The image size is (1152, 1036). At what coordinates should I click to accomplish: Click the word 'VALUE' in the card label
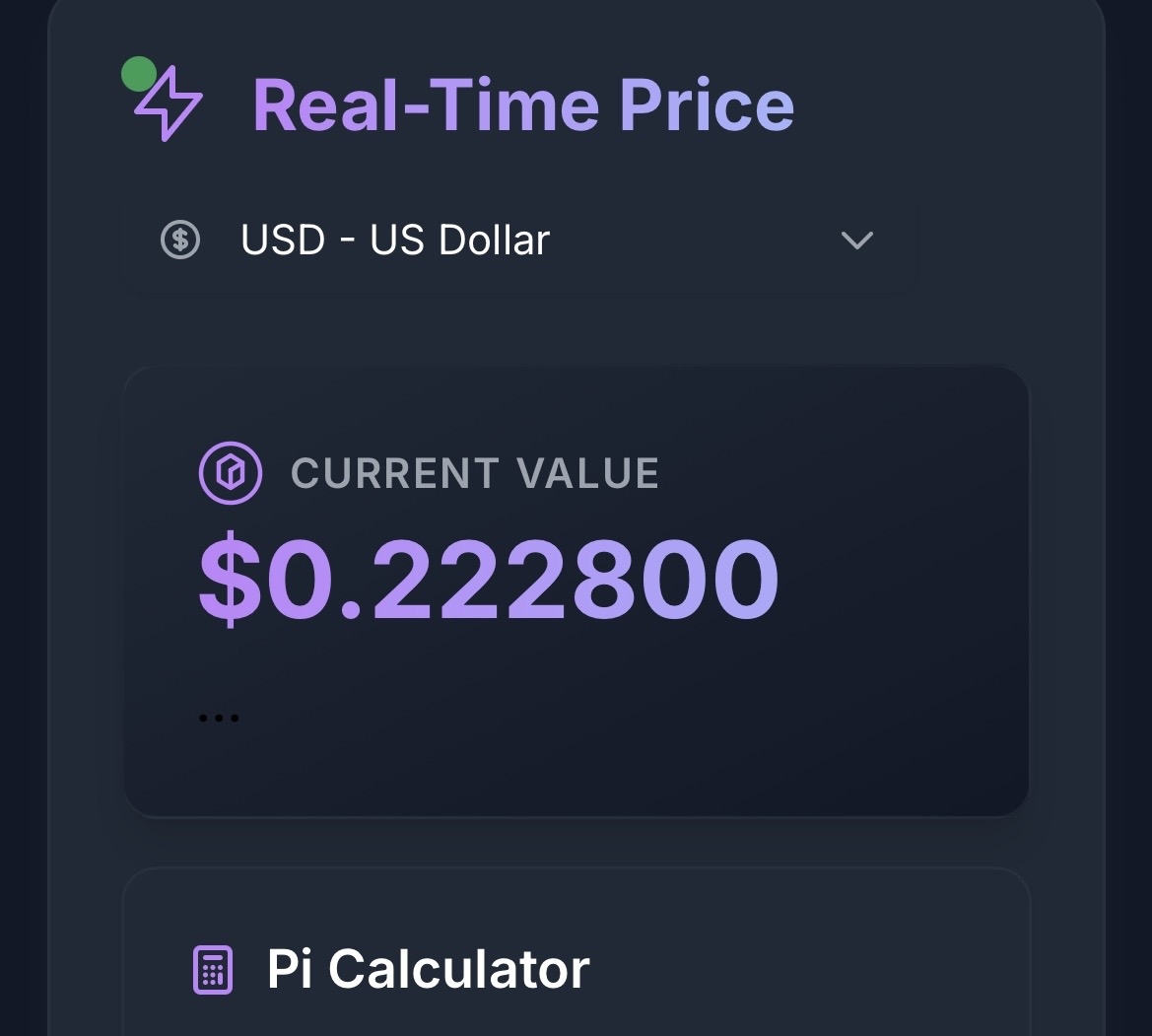point(587,473)
